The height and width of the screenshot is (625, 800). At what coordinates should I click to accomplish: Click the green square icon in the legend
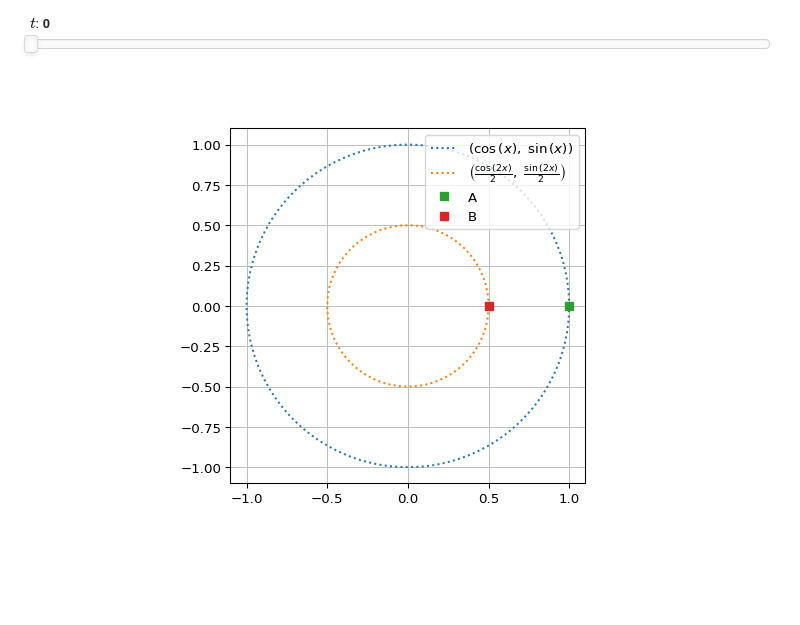pos(444,197)
